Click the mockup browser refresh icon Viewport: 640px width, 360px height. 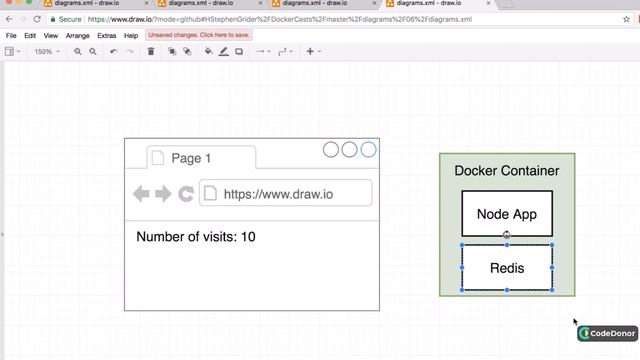(186, 194)
